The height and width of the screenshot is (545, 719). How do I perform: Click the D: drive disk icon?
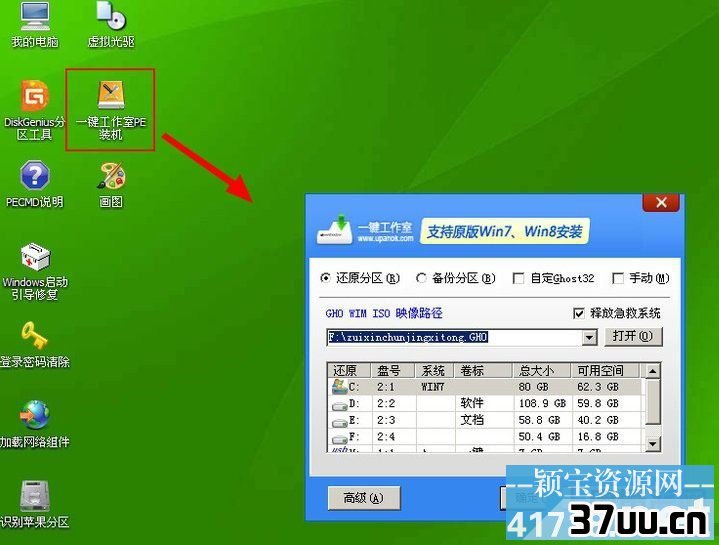[340, 405]
